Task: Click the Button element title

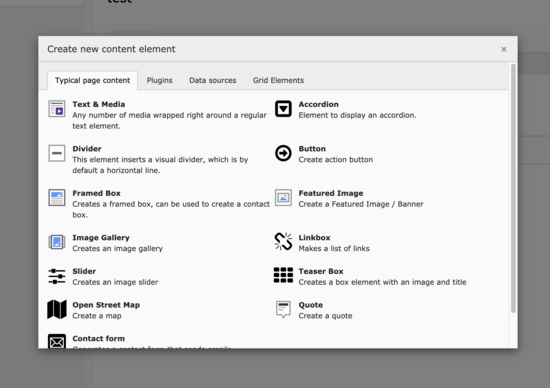Action: [x=312, y=149]
